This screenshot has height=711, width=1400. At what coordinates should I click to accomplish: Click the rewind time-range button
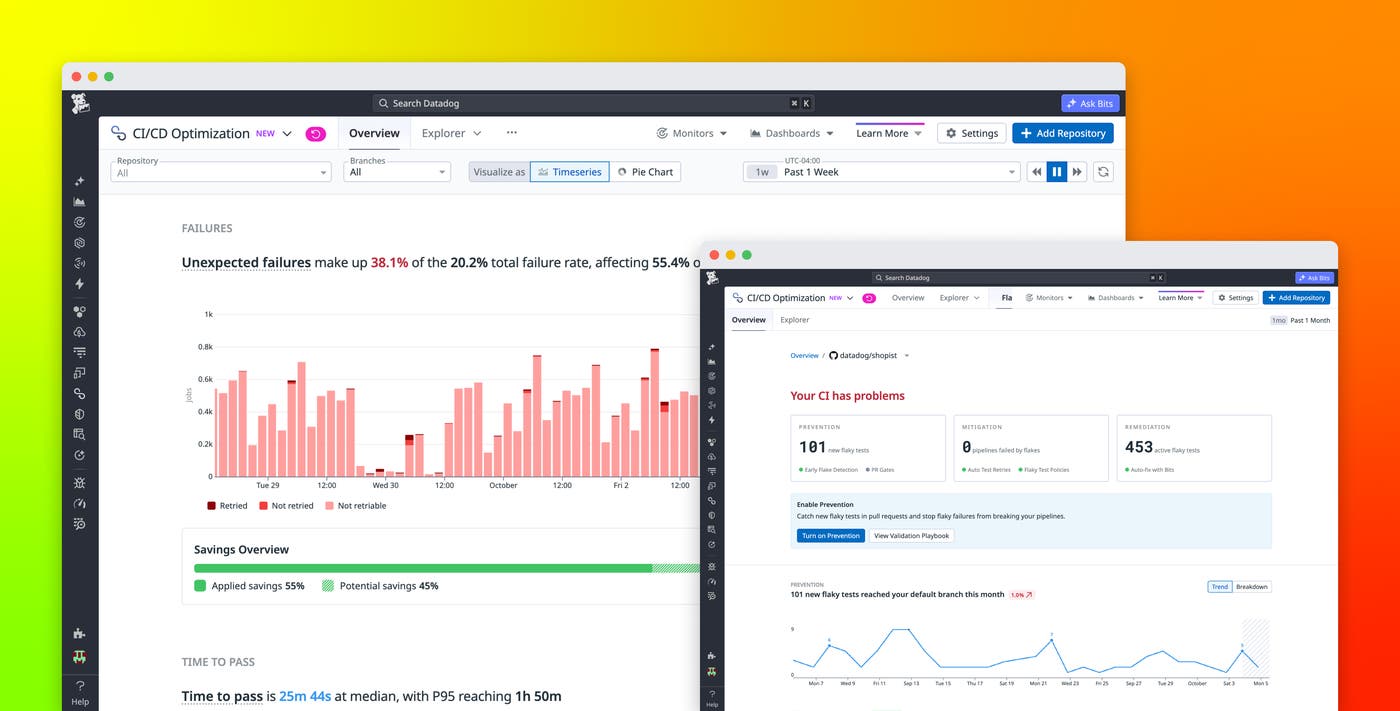coord(1037,172)
